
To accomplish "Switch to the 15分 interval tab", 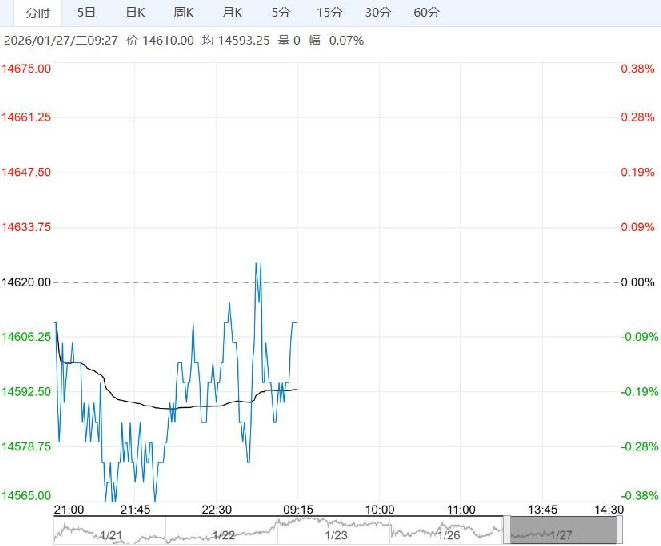I will pos(329,13).
